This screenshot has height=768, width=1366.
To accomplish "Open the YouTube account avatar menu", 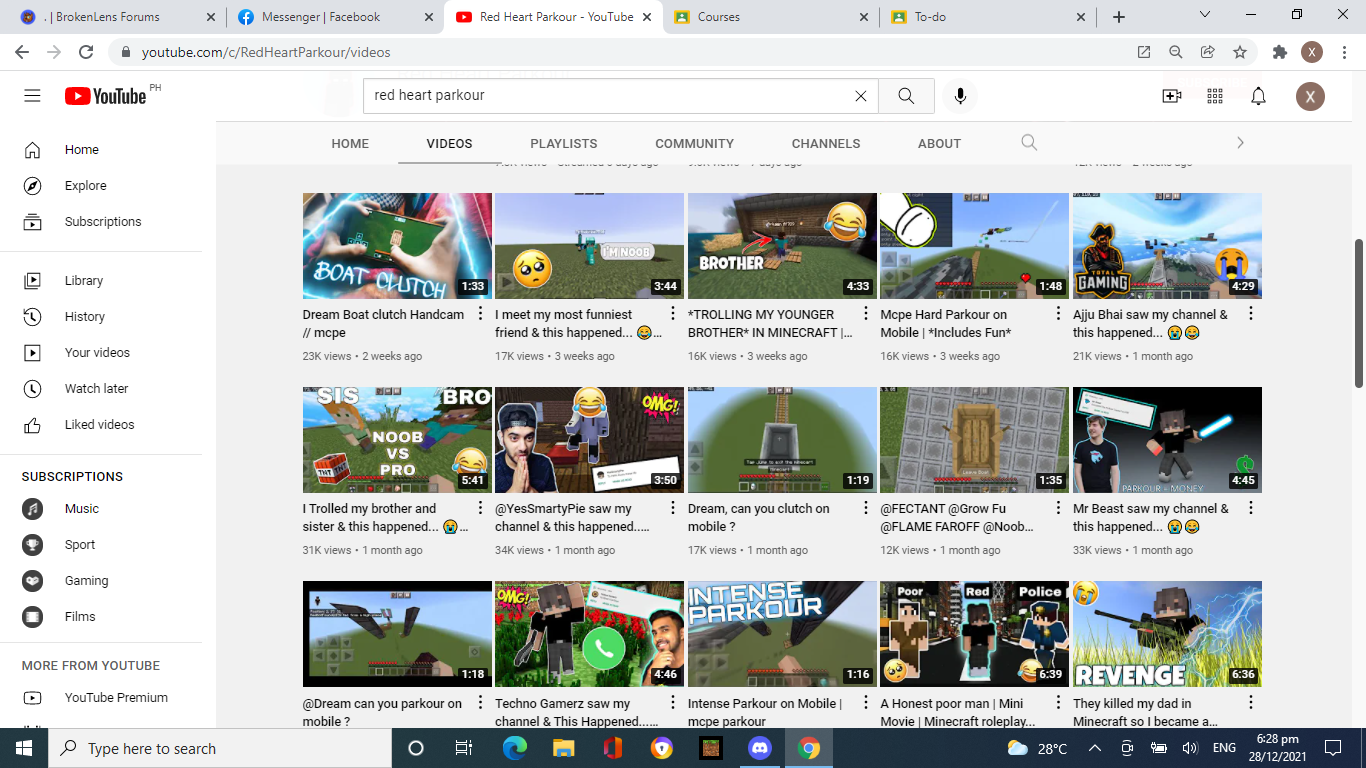I will click(1310, 96).
